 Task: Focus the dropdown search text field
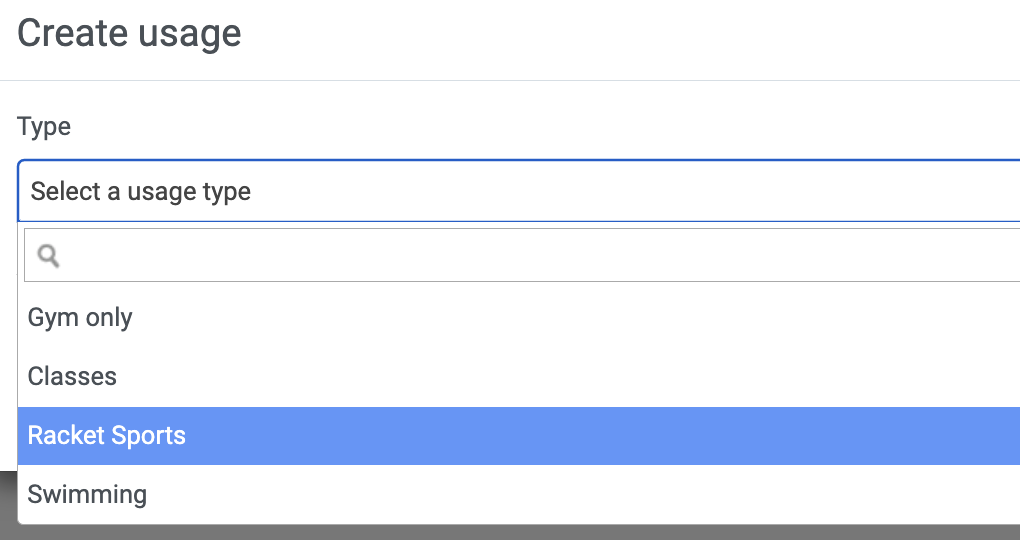tap(522, 255)
